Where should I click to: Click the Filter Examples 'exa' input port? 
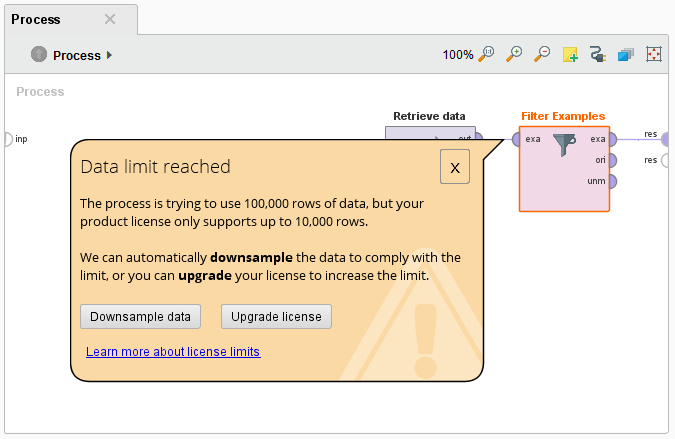click(517, 139)
